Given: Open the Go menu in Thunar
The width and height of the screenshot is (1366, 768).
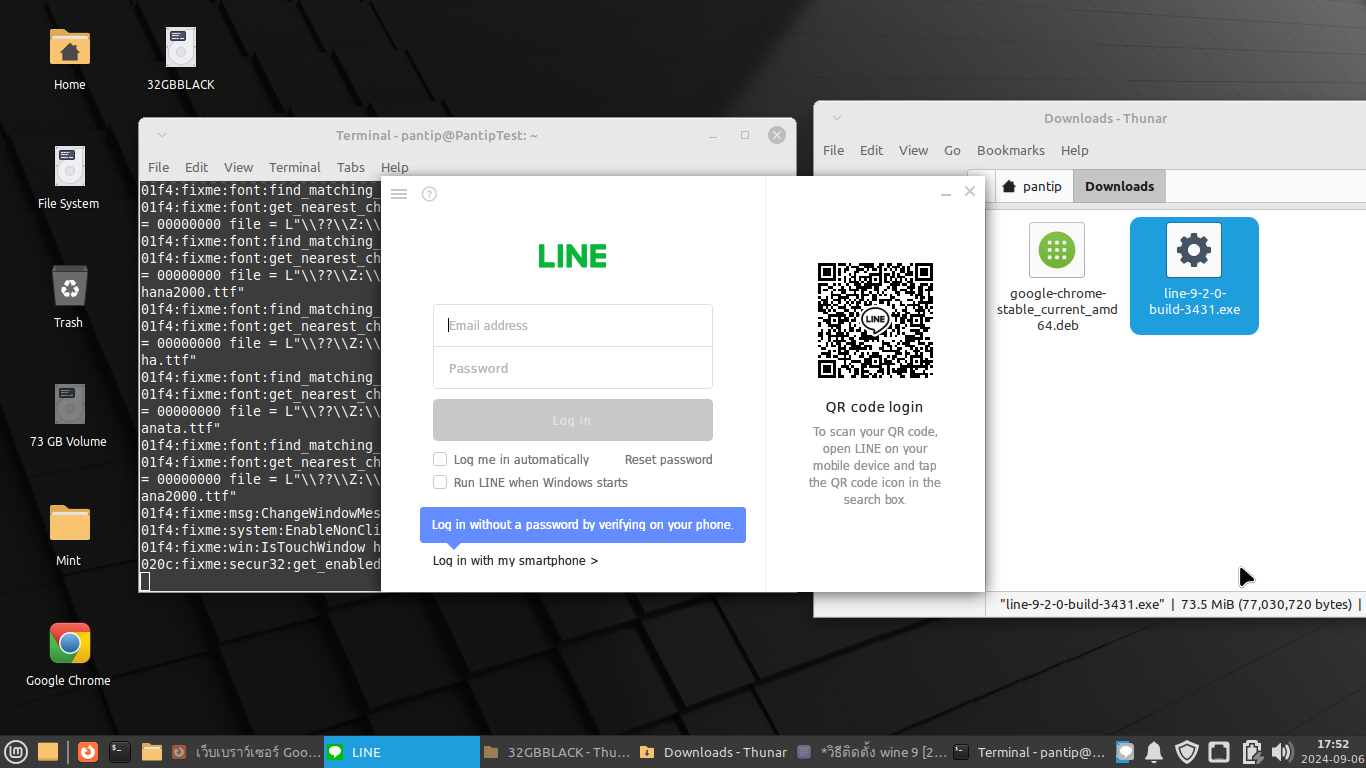Looking at the screenshot, I should coord(952,150).
